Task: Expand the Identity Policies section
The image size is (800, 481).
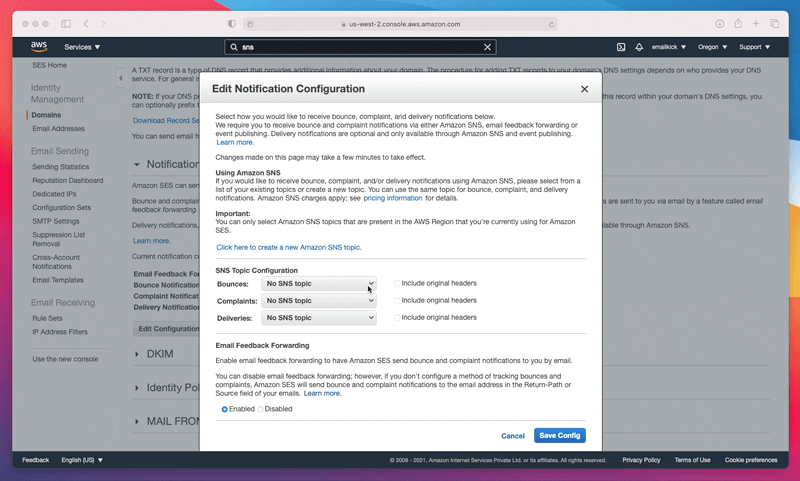Action: pyautogui.click(x=137, y=388)
